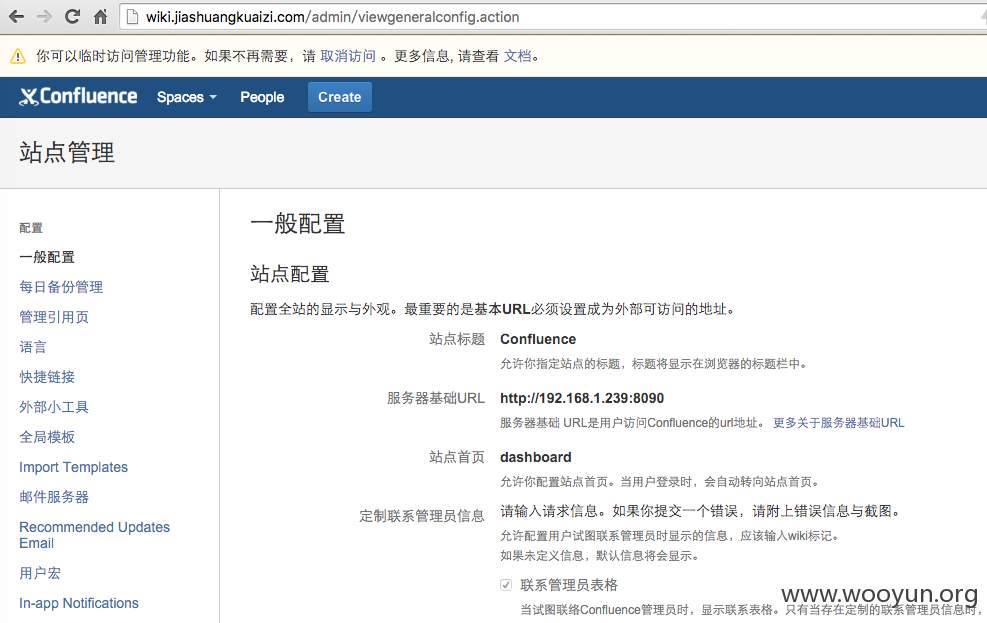This screenshot has width=987, height=623.
Task: Click the Create button
Action: (339, 97)
